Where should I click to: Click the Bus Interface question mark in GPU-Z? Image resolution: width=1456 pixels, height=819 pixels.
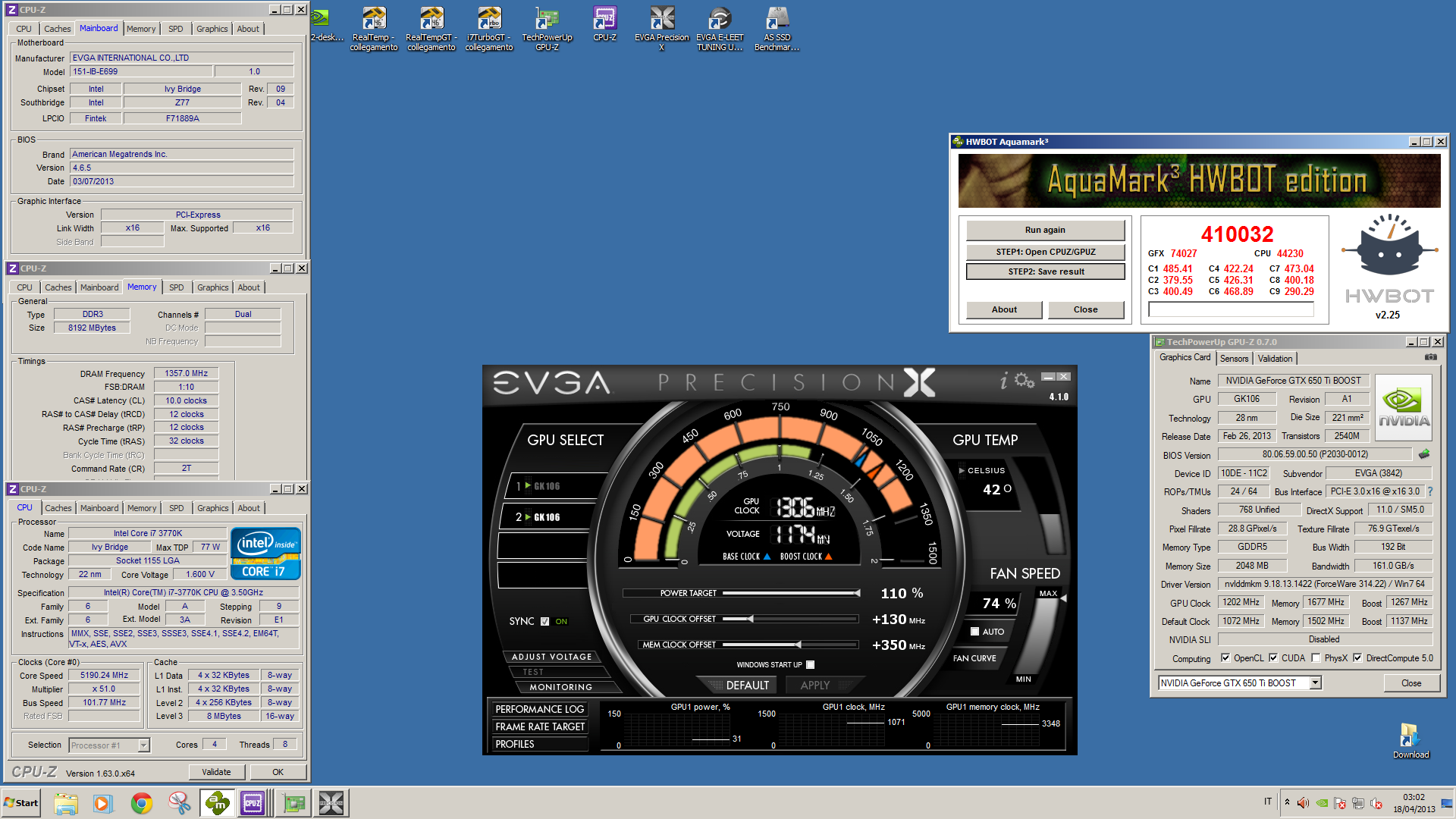pos(1430,491)
